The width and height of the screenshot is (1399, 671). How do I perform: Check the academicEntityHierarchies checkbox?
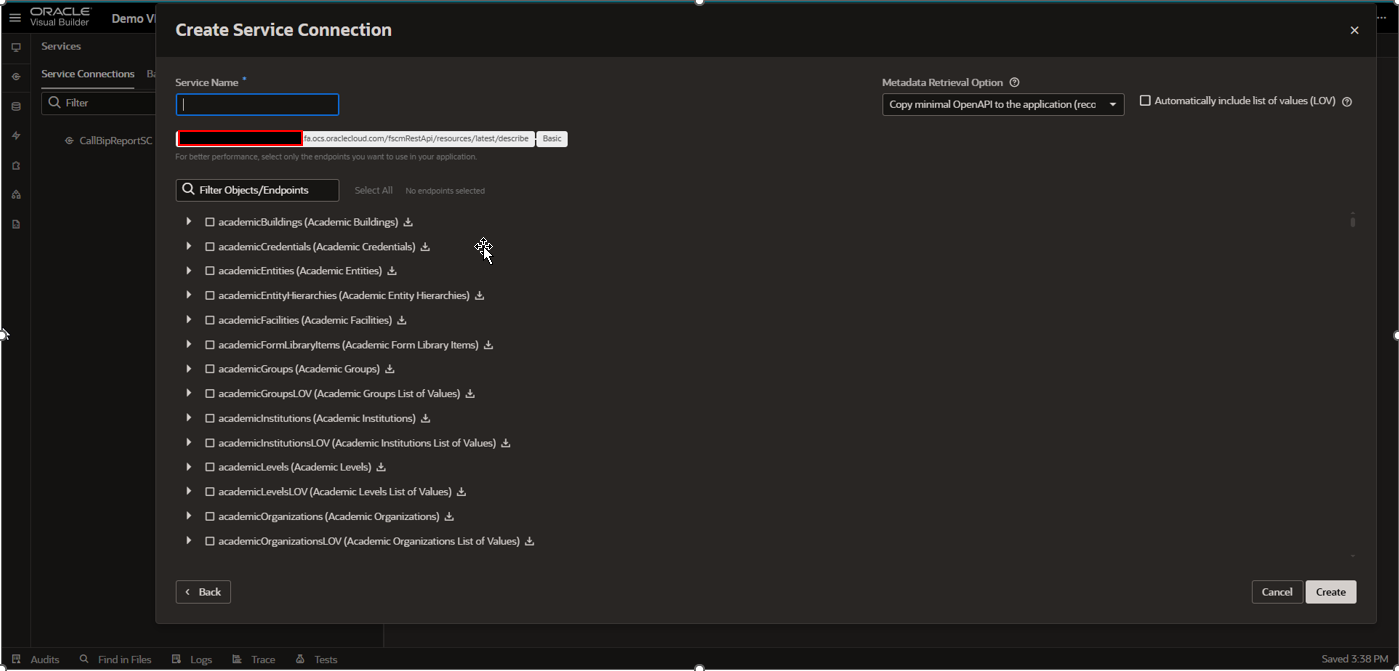210,296
